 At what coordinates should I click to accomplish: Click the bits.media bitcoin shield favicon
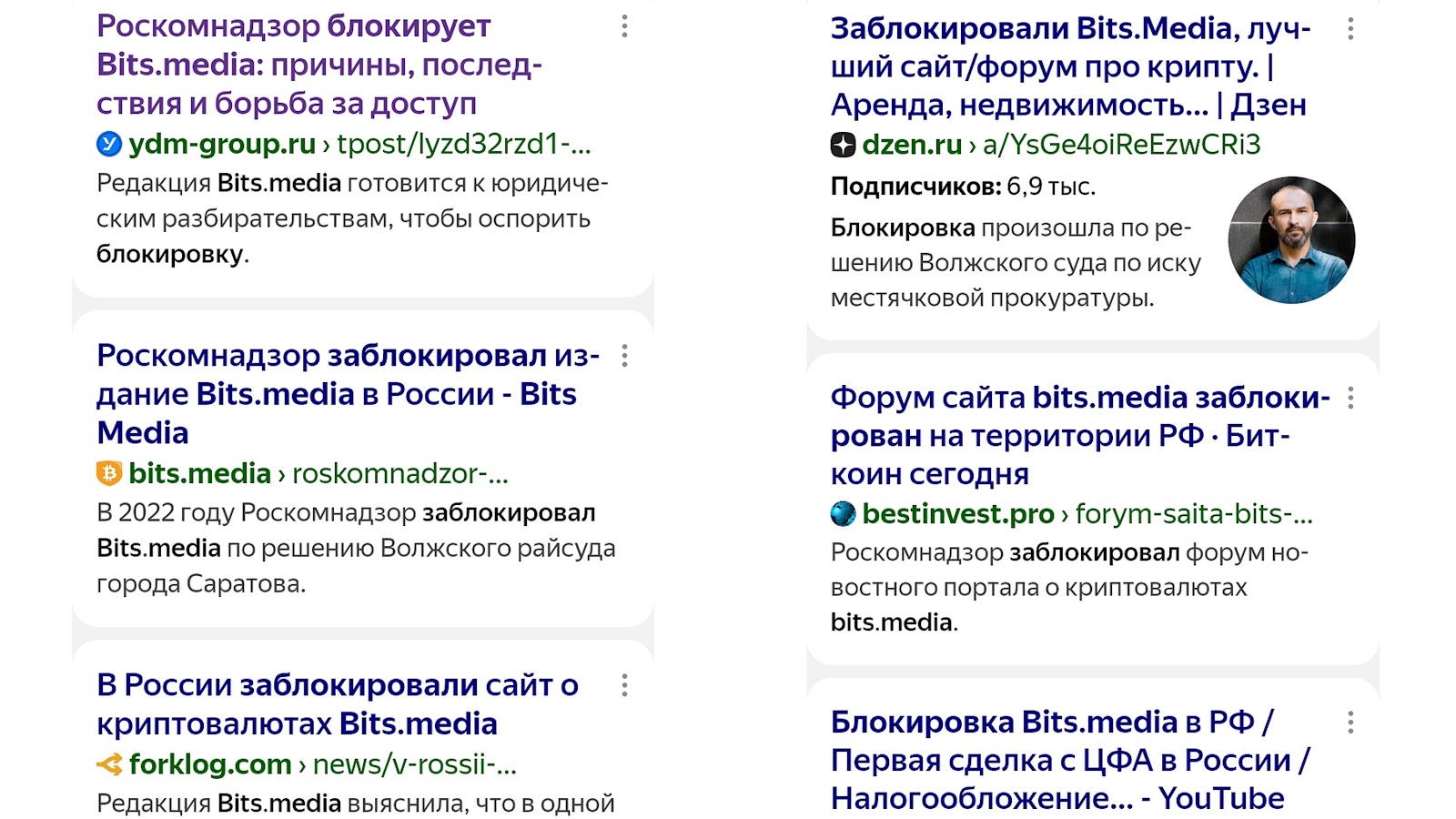pos(109,473)
